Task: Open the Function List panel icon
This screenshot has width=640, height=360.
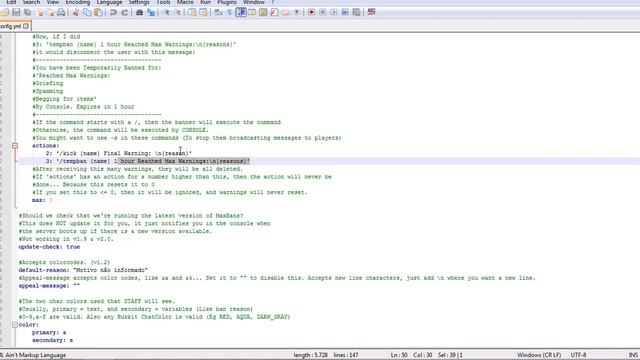Action: (274, 12)
